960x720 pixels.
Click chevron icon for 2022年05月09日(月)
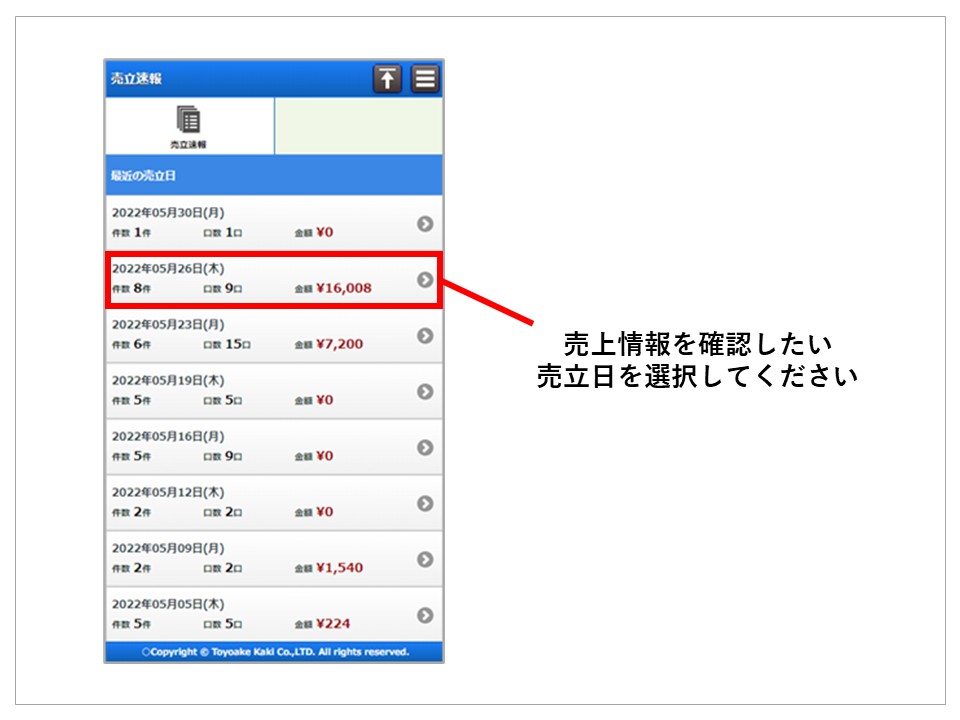[425, 559]
